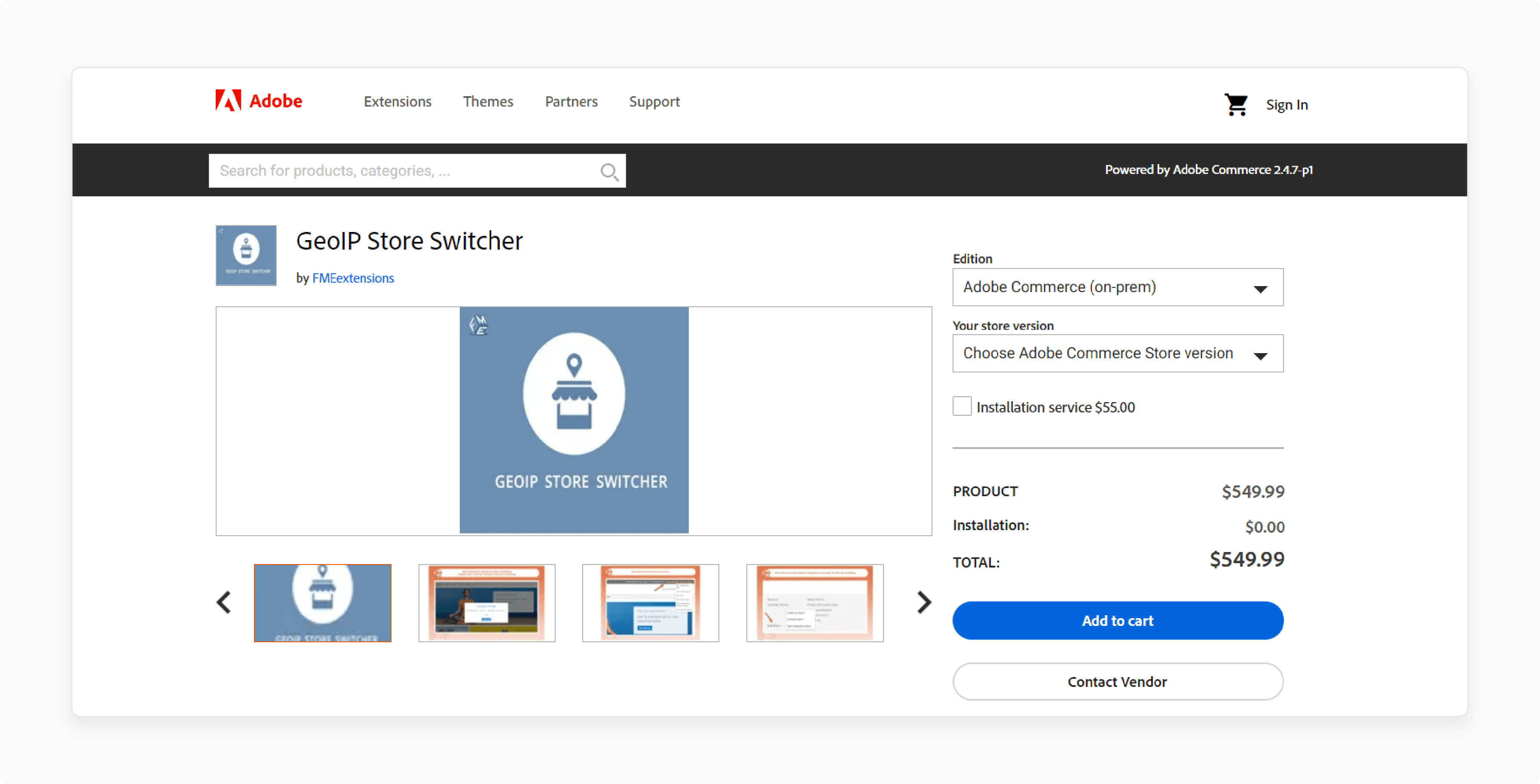The image size is (1540, 784).
Task: Open the Support menu
Action: (x=654, y=101)
